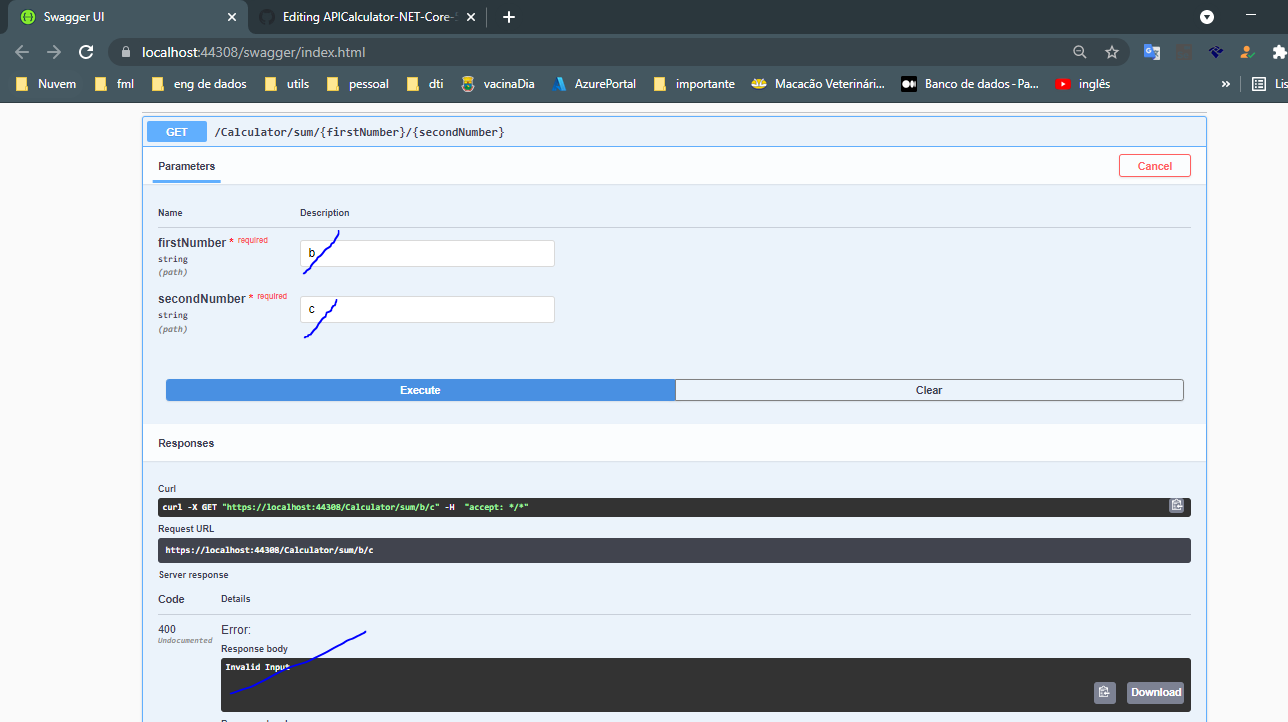Cancel the try-it-out mode
The width and height of the screenshot is (1288, 722).
pyautogui.click(x=1155, y=166)
